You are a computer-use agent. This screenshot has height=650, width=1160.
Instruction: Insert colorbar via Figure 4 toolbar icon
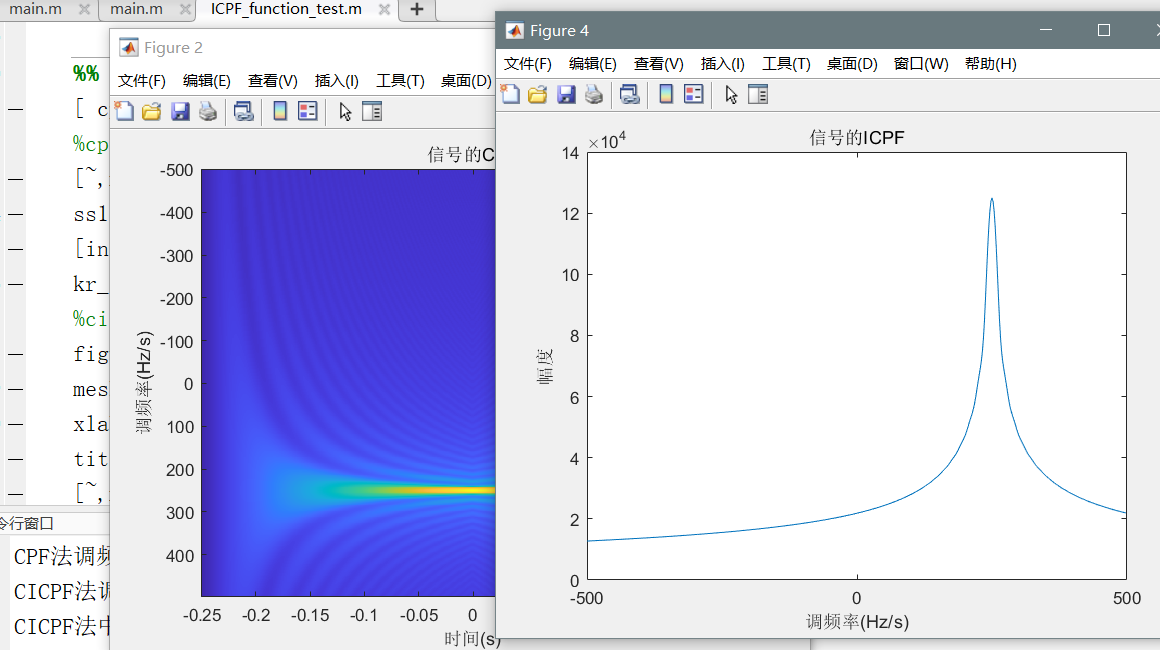666,95
